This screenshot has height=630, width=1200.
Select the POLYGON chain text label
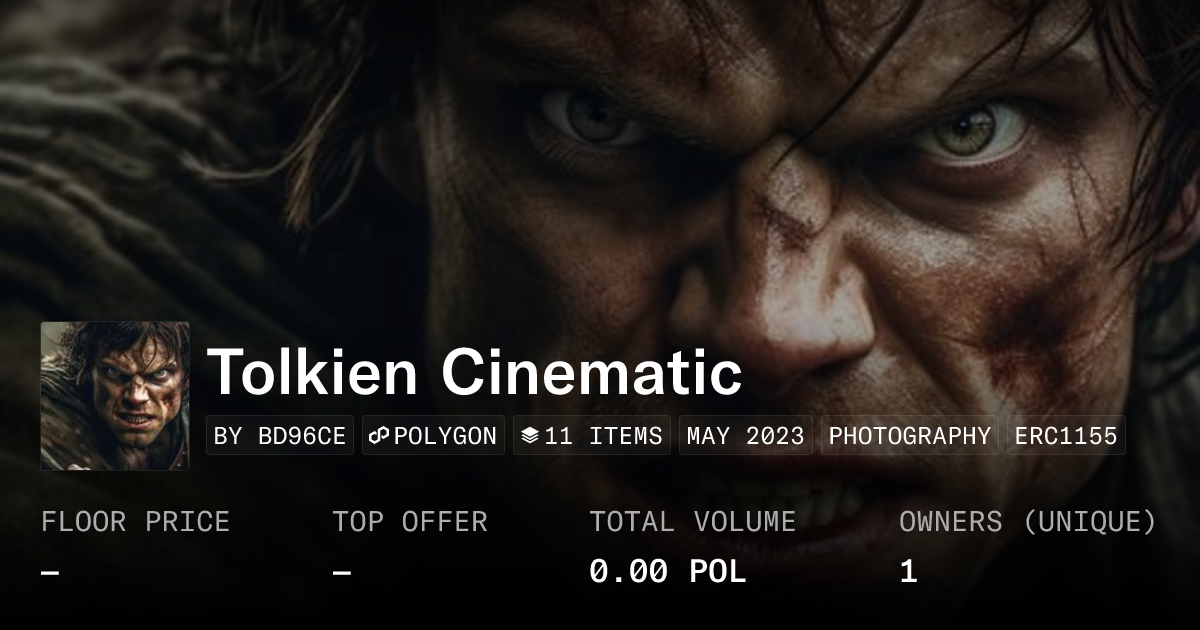pyautogui.click(x=445, y=436)
